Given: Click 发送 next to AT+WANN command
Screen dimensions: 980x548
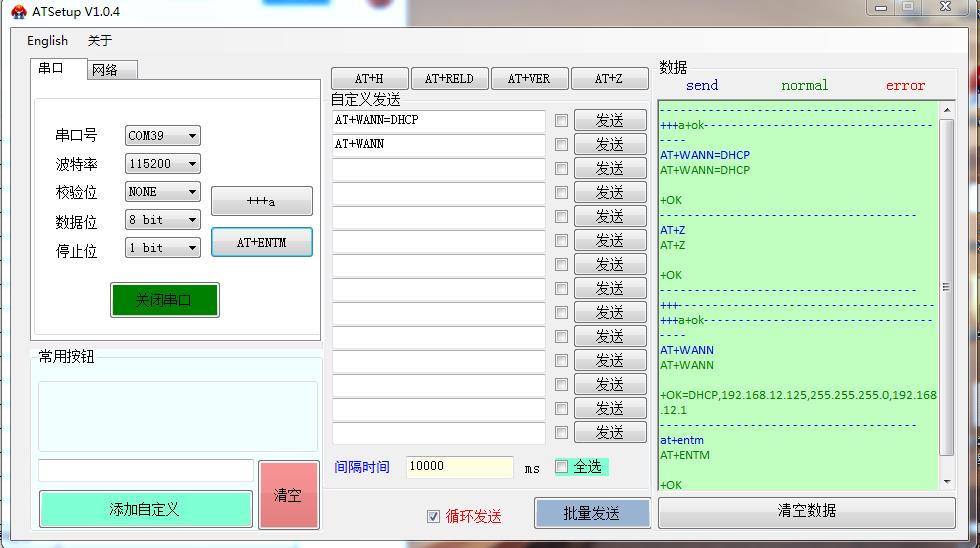Looking at the screenshot, I should point(609,144).
